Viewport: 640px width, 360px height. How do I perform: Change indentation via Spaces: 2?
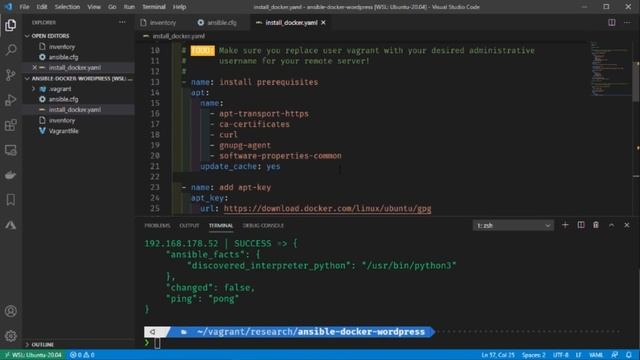click(533, 355)
